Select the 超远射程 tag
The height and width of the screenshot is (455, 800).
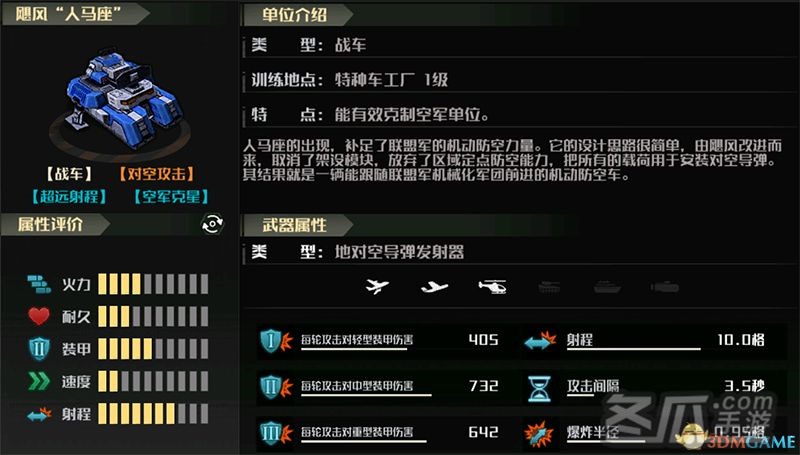(x=69, y=196)
